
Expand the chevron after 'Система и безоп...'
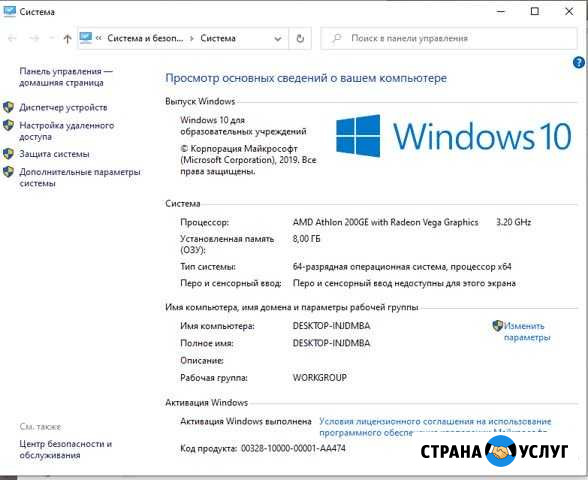pos(192,38)
